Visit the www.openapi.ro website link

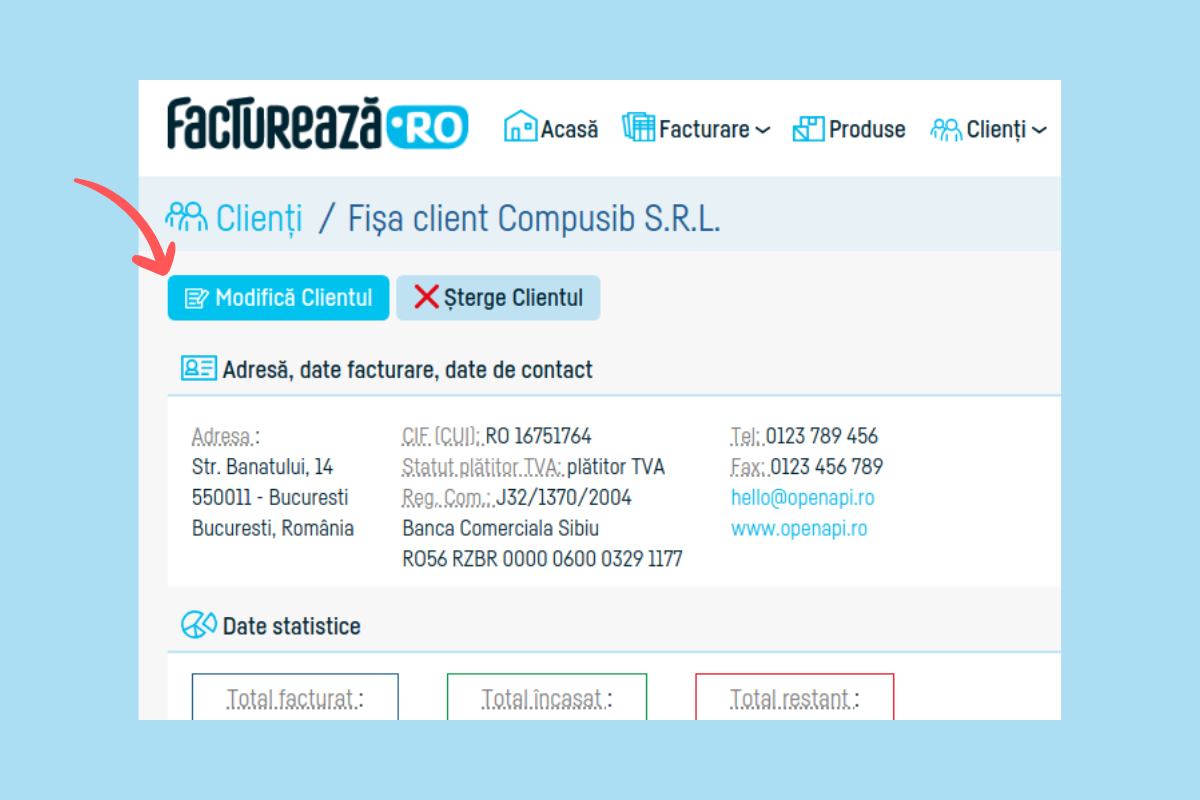[798, 529]
